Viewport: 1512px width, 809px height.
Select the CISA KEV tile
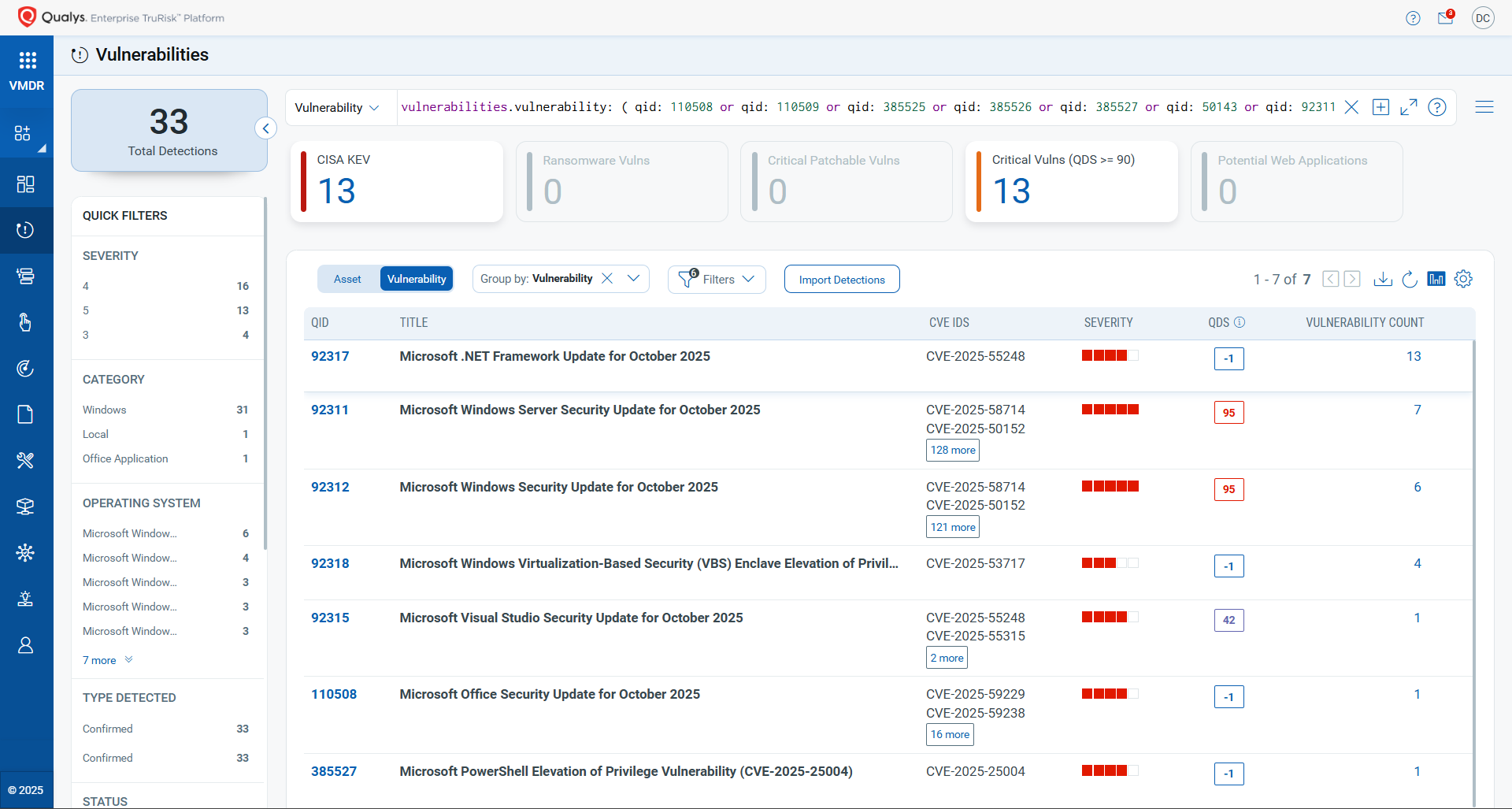(397, 182)
